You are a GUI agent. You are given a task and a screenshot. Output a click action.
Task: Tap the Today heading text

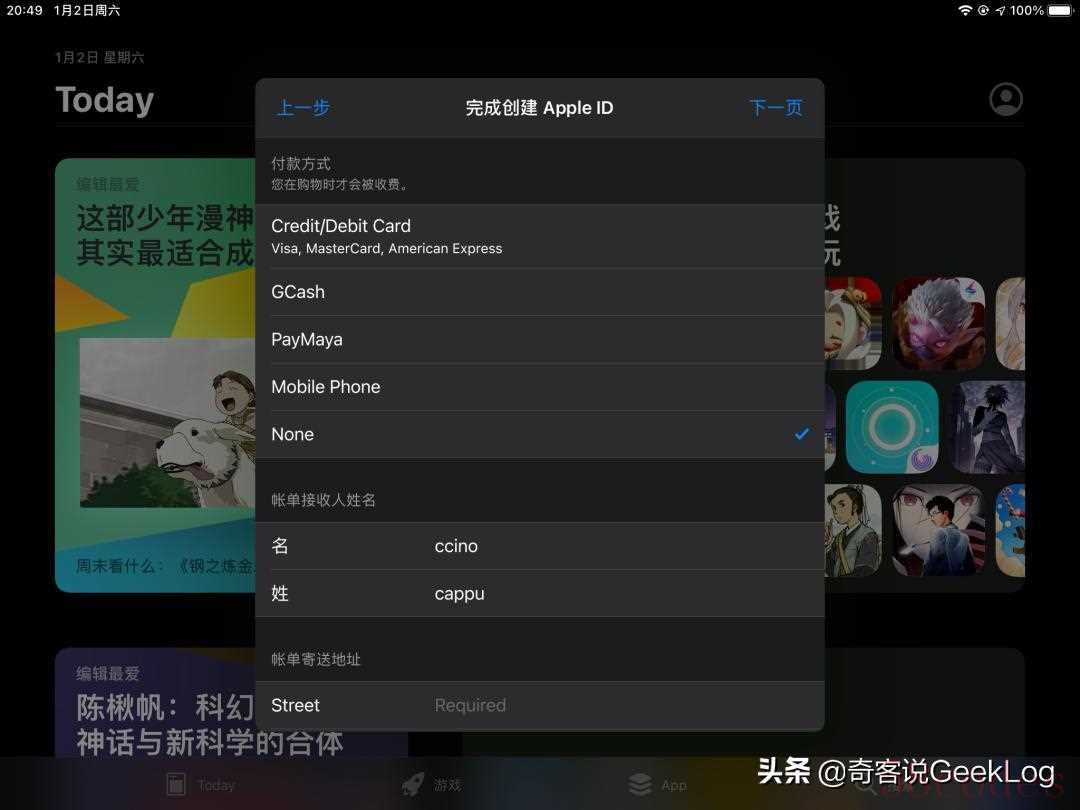point(105,101)
